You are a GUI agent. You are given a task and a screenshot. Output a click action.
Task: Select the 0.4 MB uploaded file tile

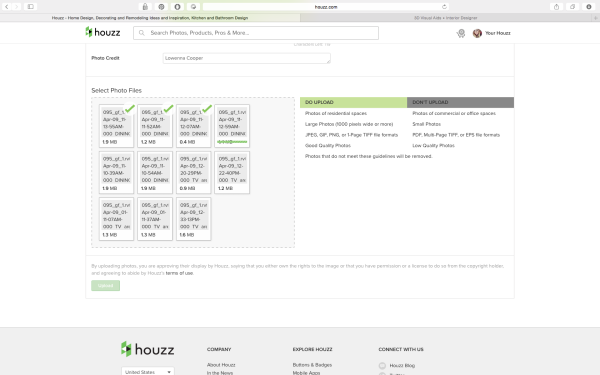(194, 126)
